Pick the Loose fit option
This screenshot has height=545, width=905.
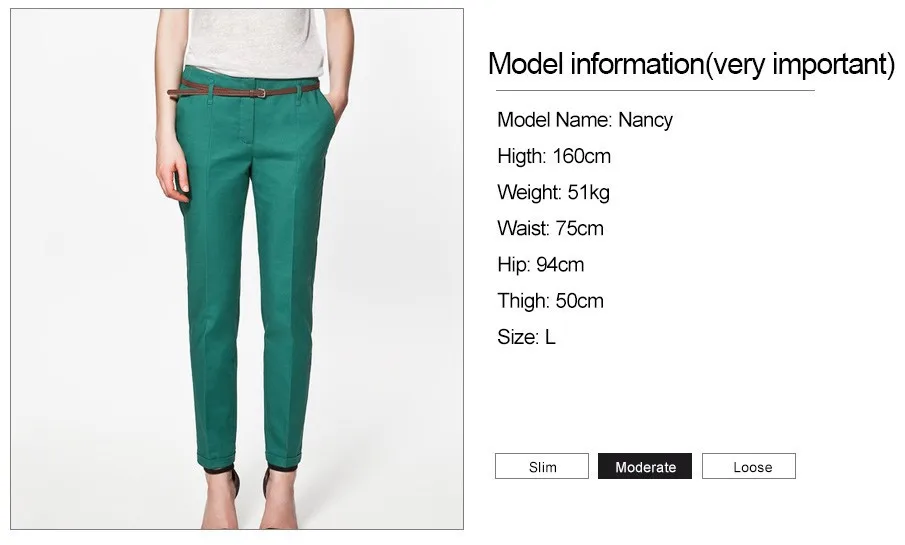(x=749, y=466)
